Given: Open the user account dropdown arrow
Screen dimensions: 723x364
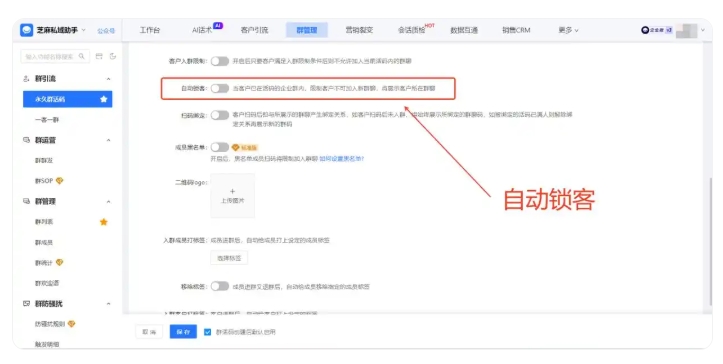Looking at the screenshot, I should pyautogui.click(x=703, y=30).
